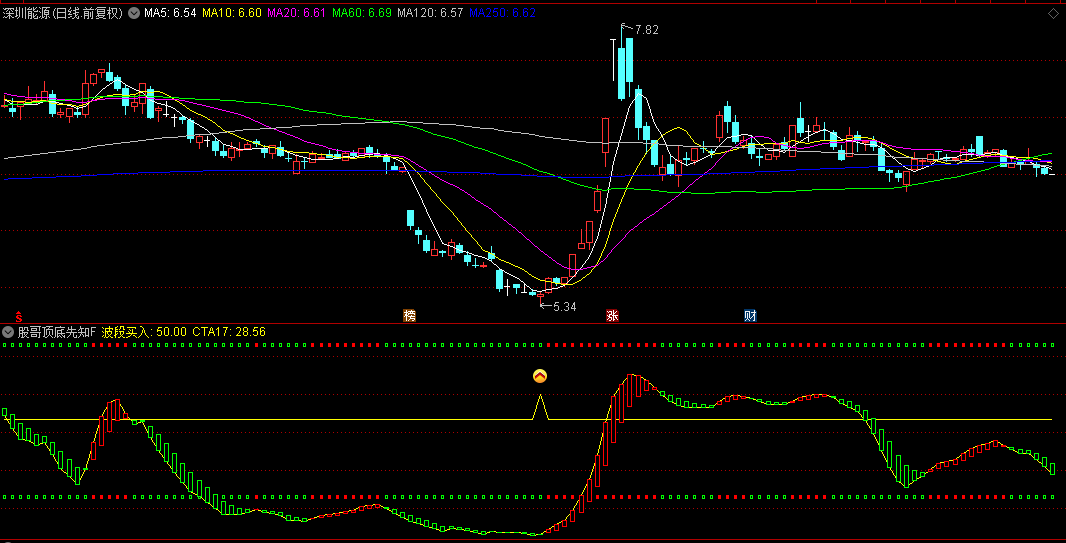
Task: Click the orange buy-signal arrow icon
Action: point(540,377)
